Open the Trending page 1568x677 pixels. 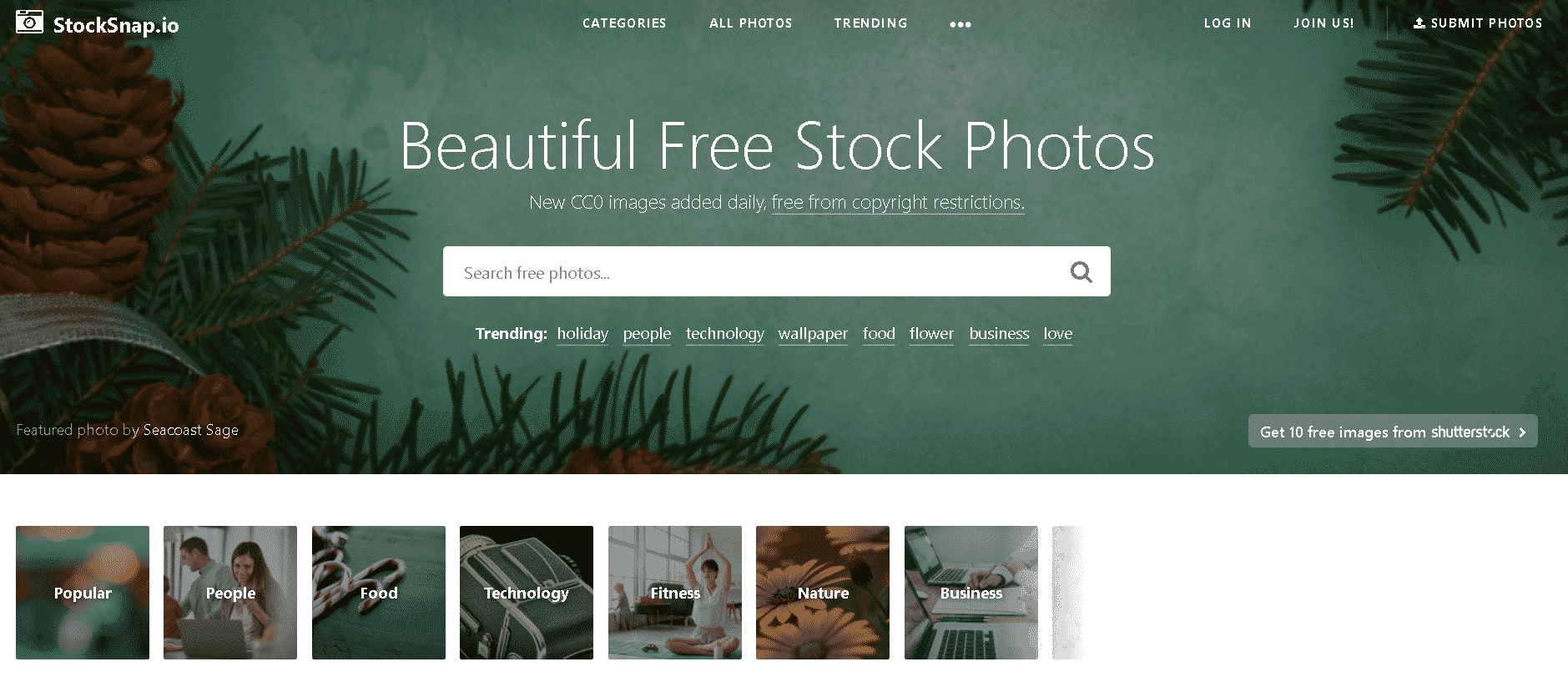(870, 23)
